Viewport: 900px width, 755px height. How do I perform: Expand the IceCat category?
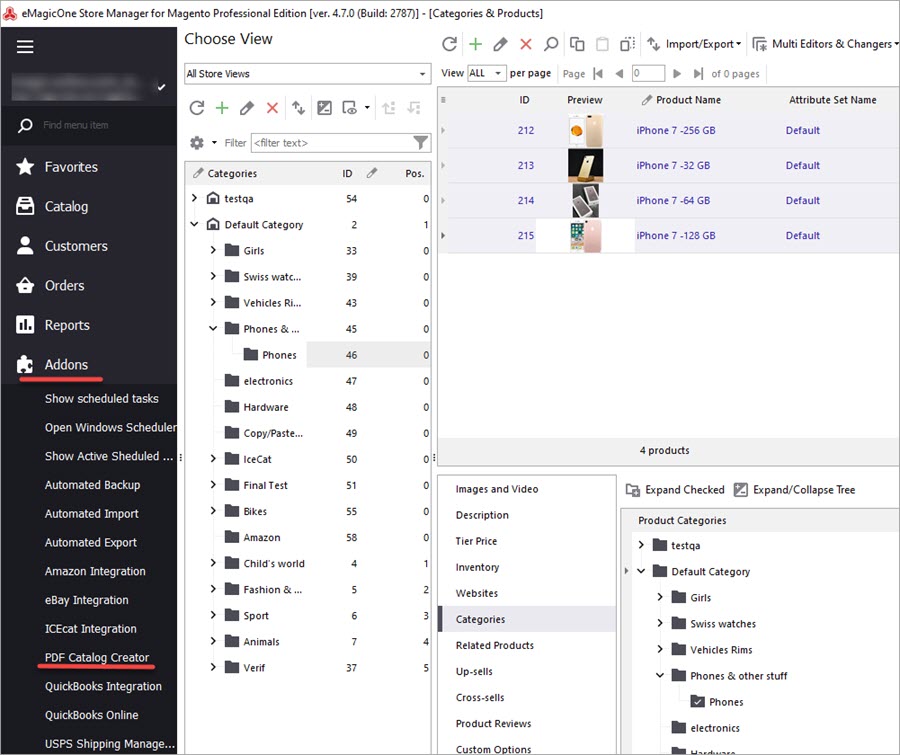[213, 459]
